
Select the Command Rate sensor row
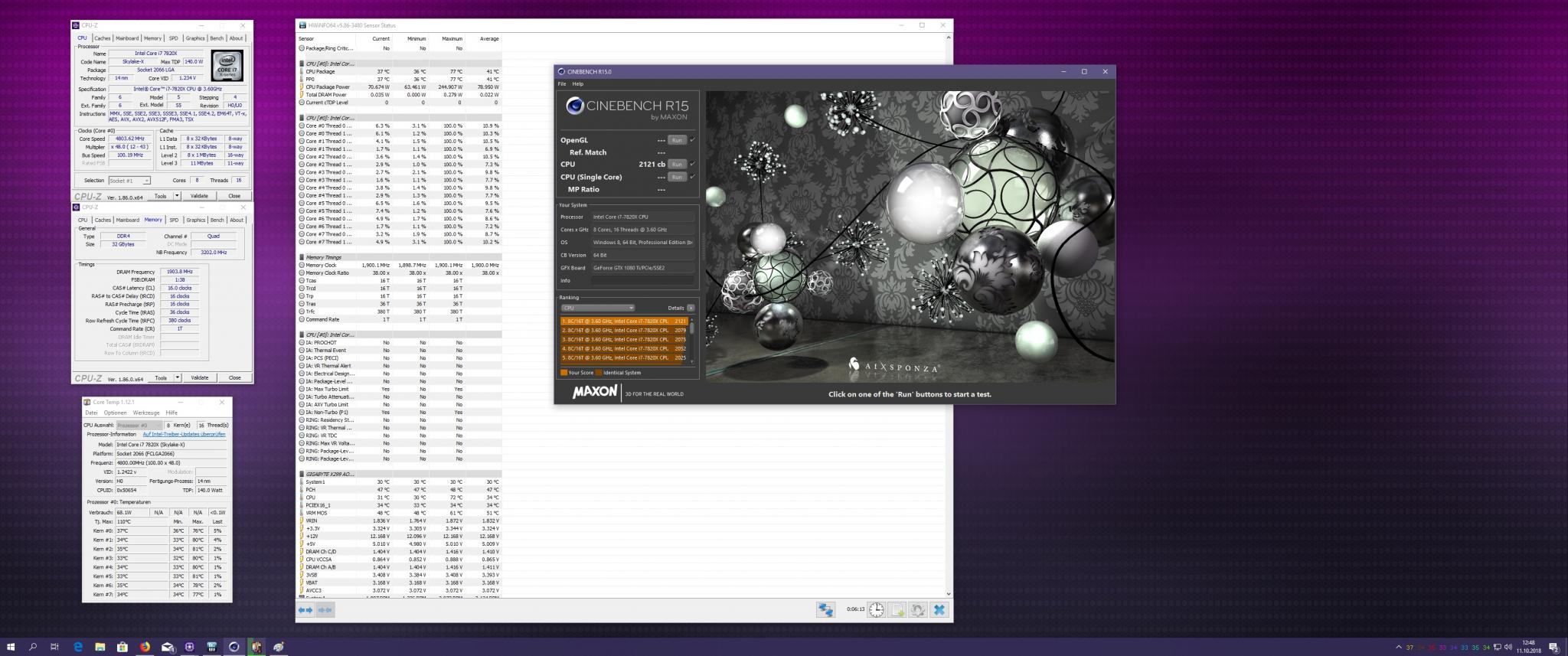pos(399,319)
